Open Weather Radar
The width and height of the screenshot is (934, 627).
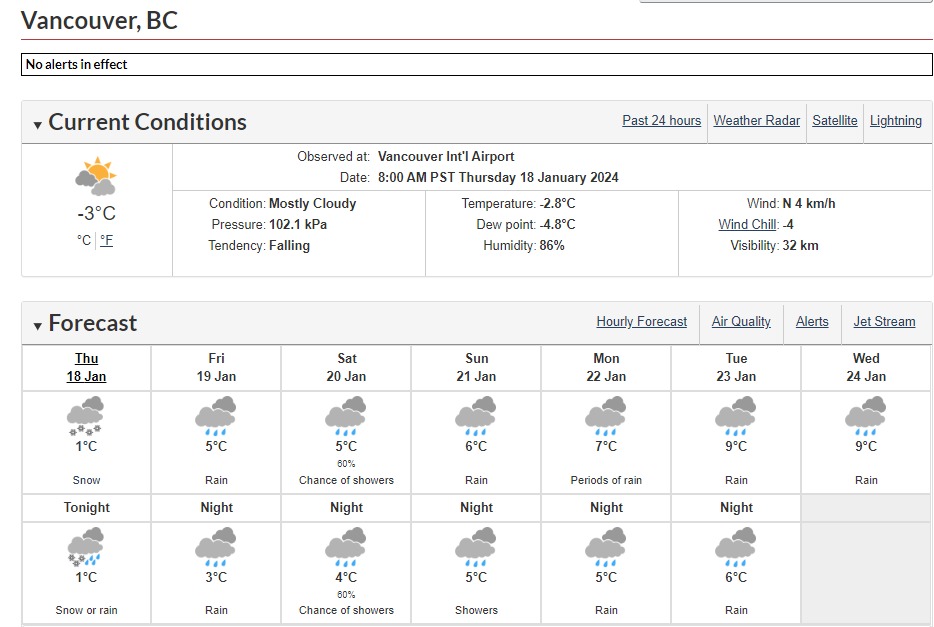coord(756,120)
